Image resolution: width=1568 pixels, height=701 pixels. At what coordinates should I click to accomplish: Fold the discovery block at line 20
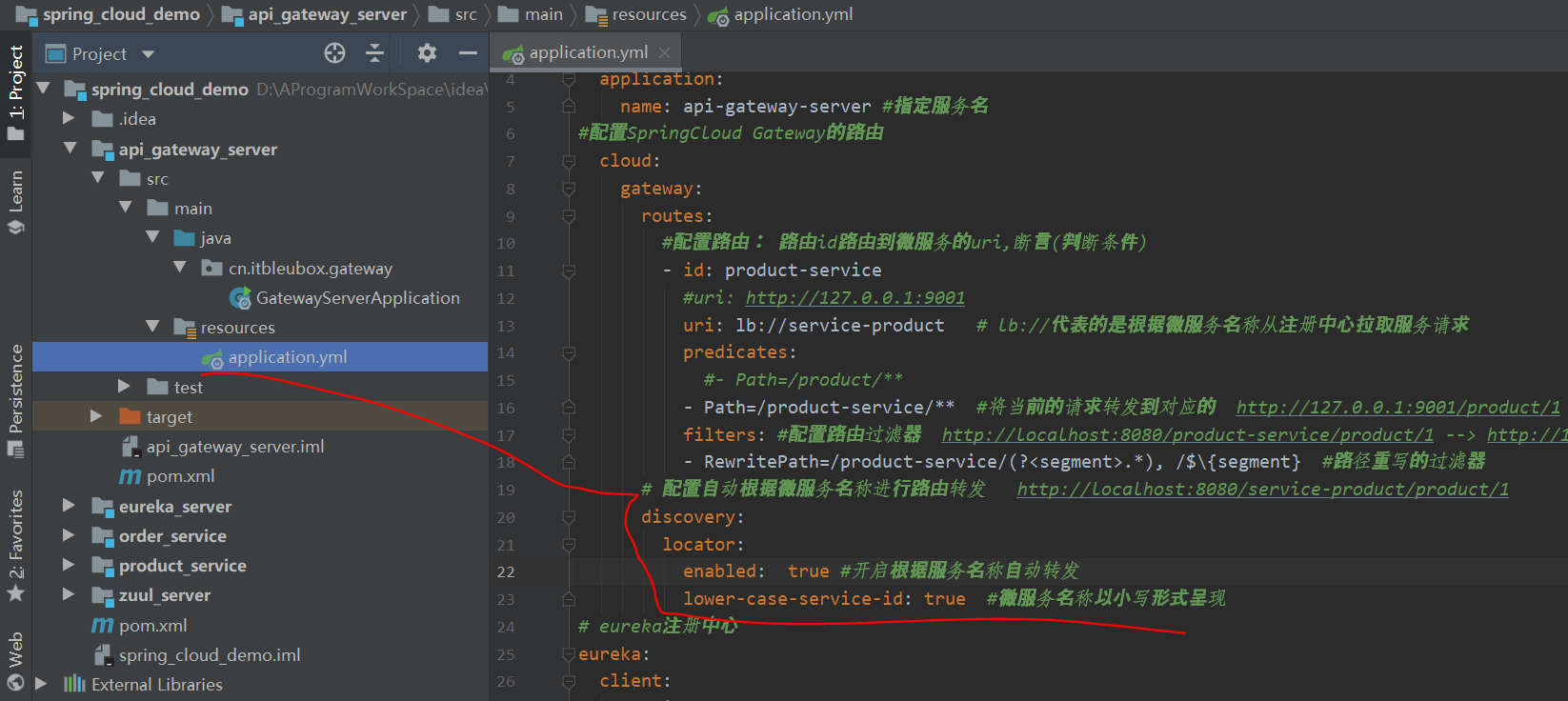(x=569, y=517)
